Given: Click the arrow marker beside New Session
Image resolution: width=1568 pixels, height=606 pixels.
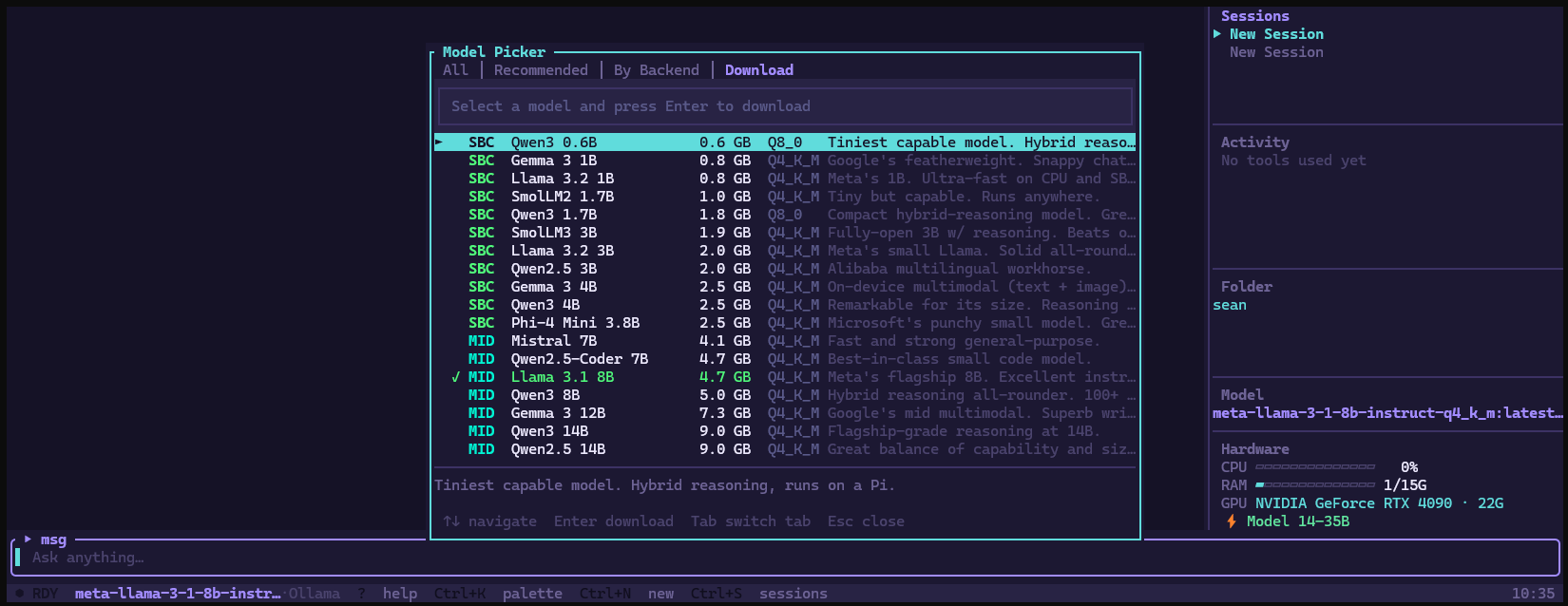Looking at the screenshot, I should 1217,34.
